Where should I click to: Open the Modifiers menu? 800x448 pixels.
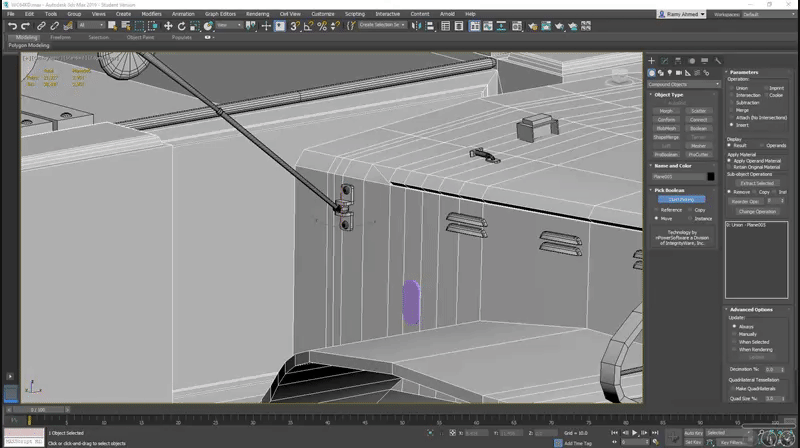tap(151, 14)
